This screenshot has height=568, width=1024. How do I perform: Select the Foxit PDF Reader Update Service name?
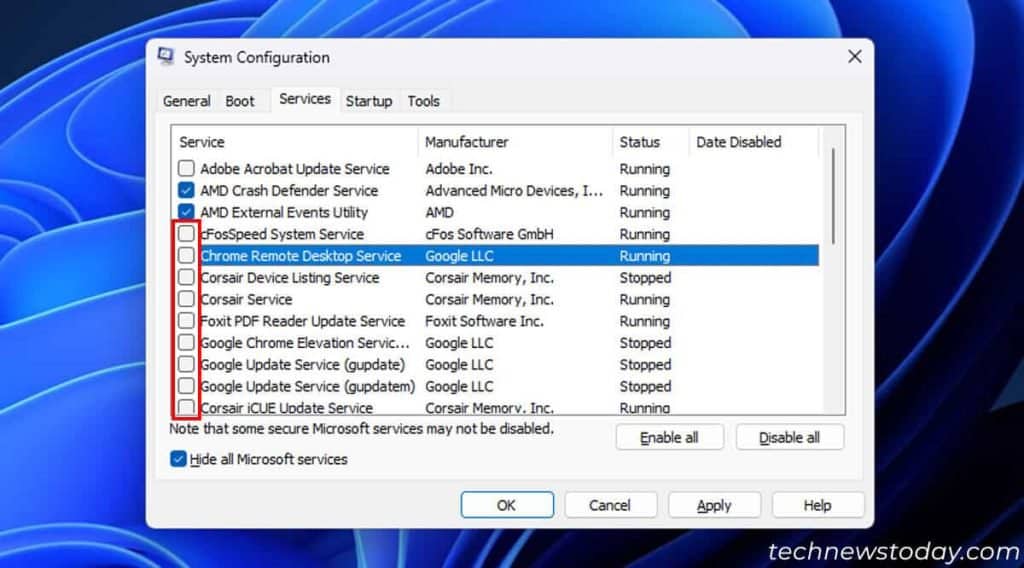[x=302, y=321]
